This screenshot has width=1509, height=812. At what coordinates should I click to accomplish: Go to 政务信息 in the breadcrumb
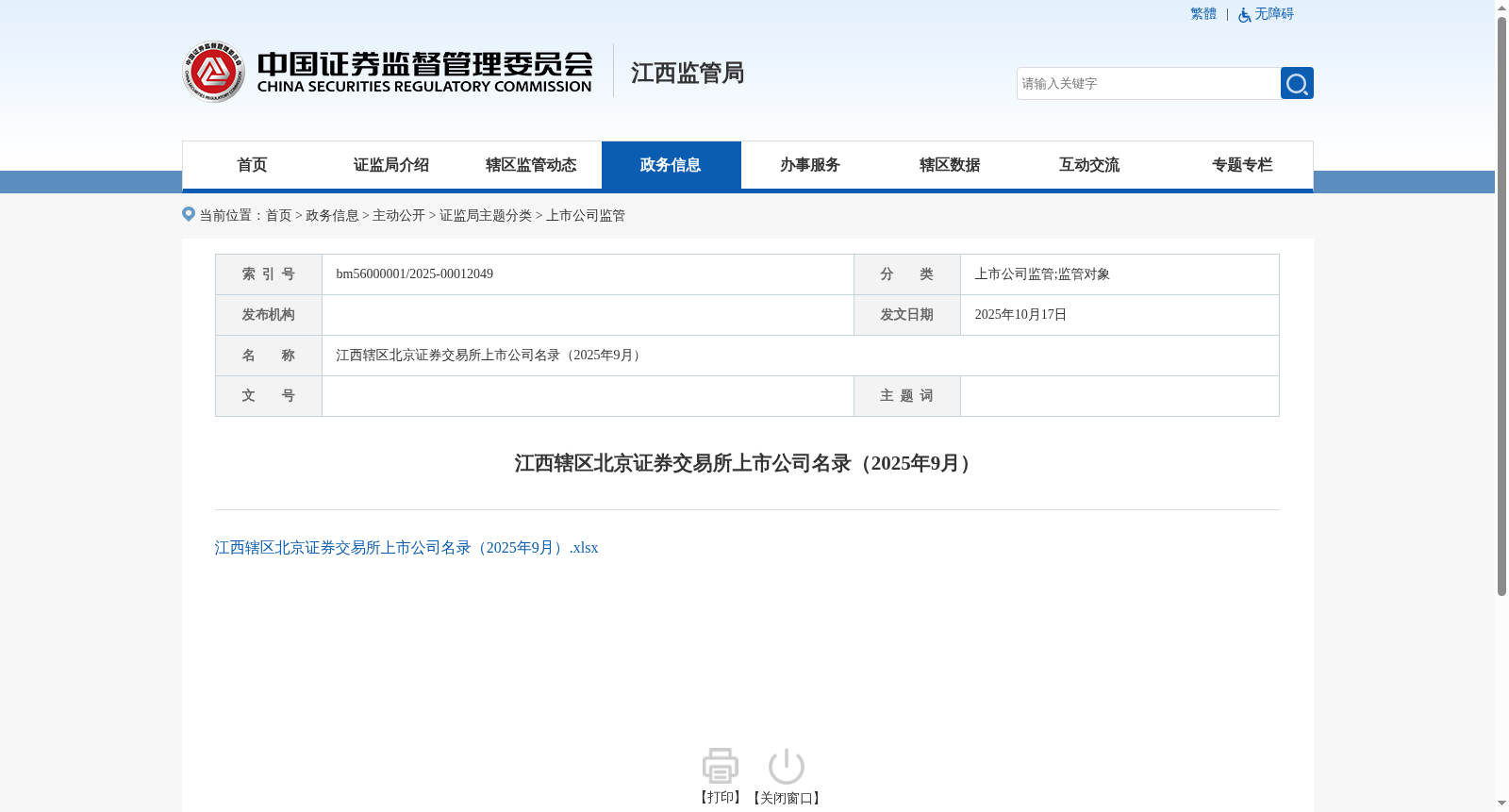pos(332,216)
